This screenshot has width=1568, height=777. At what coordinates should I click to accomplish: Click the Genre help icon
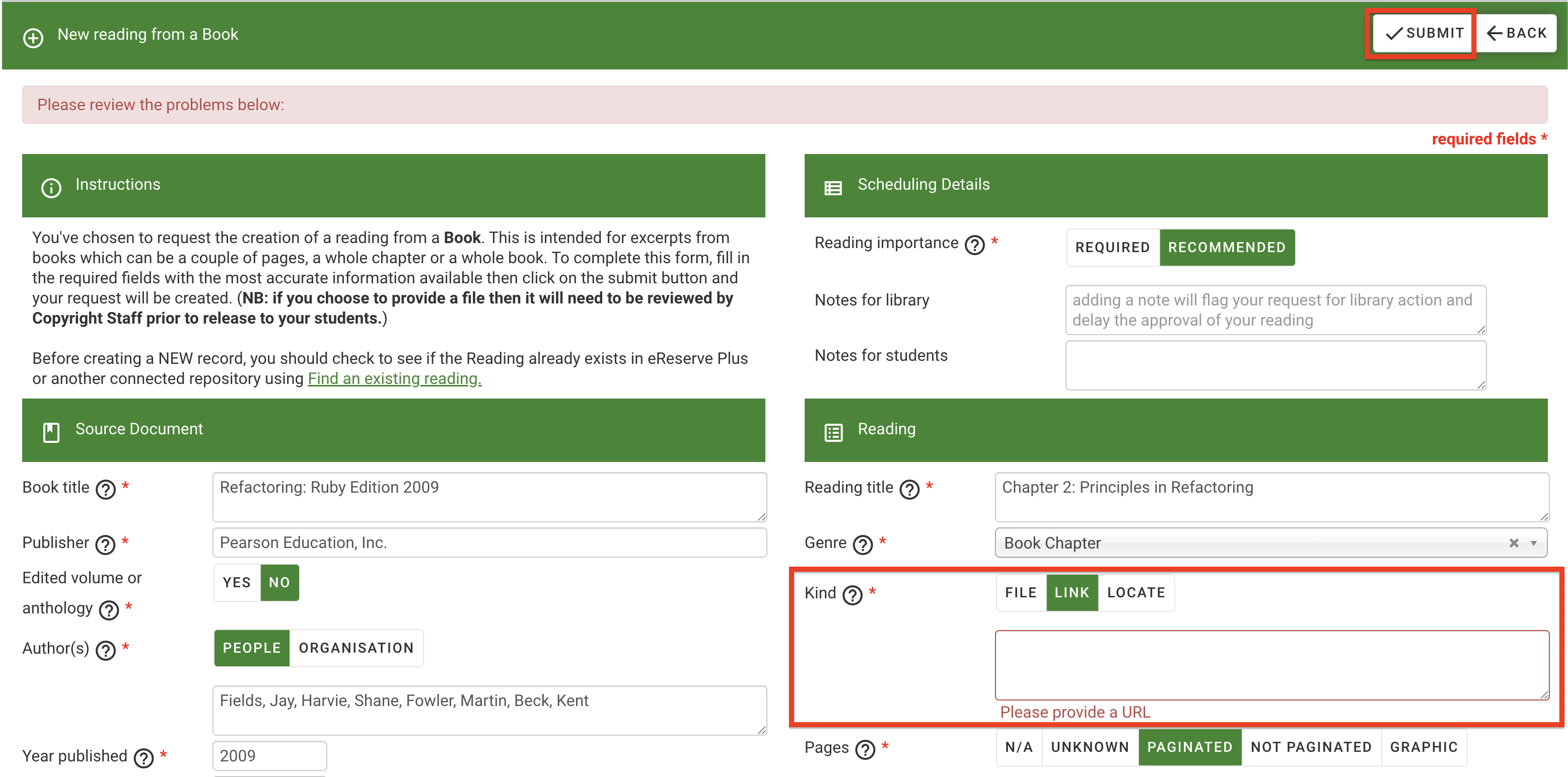point(863,545)
